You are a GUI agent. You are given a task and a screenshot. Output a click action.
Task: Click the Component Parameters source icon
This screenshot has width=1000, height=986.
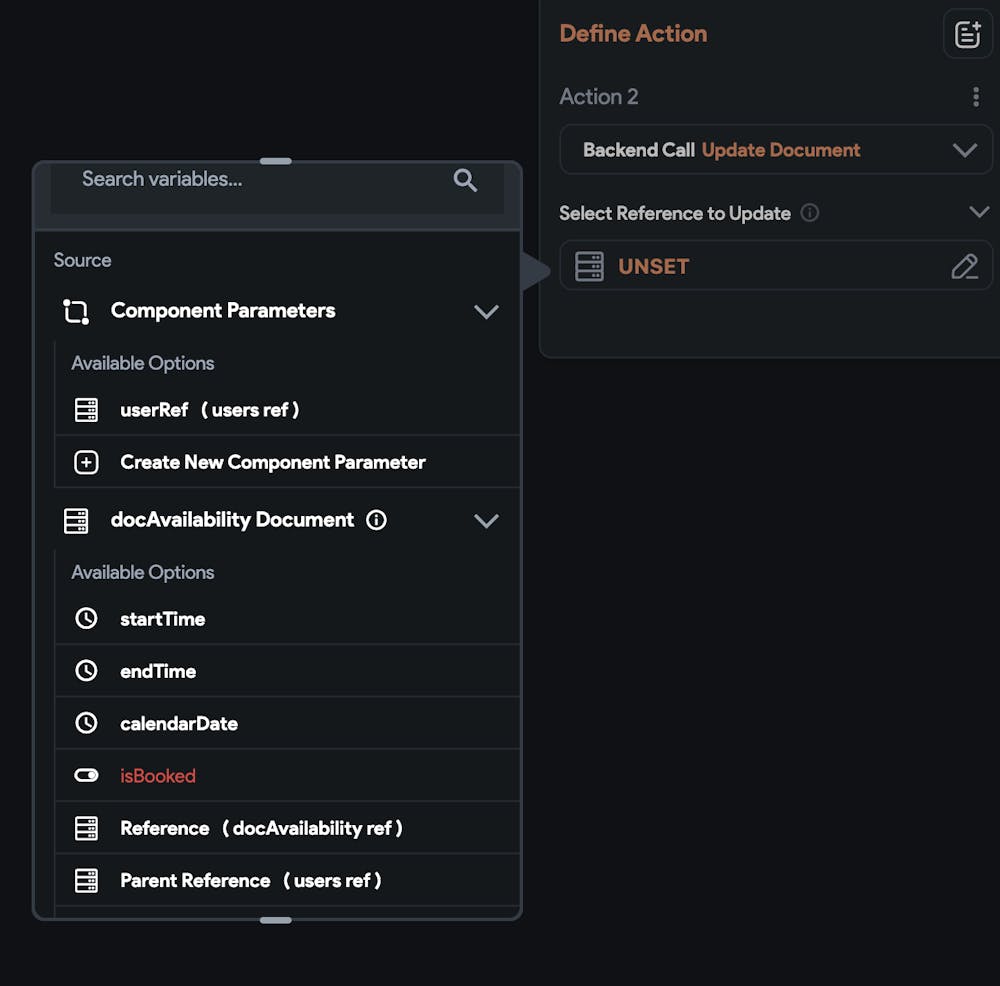[x=76, y=311]
